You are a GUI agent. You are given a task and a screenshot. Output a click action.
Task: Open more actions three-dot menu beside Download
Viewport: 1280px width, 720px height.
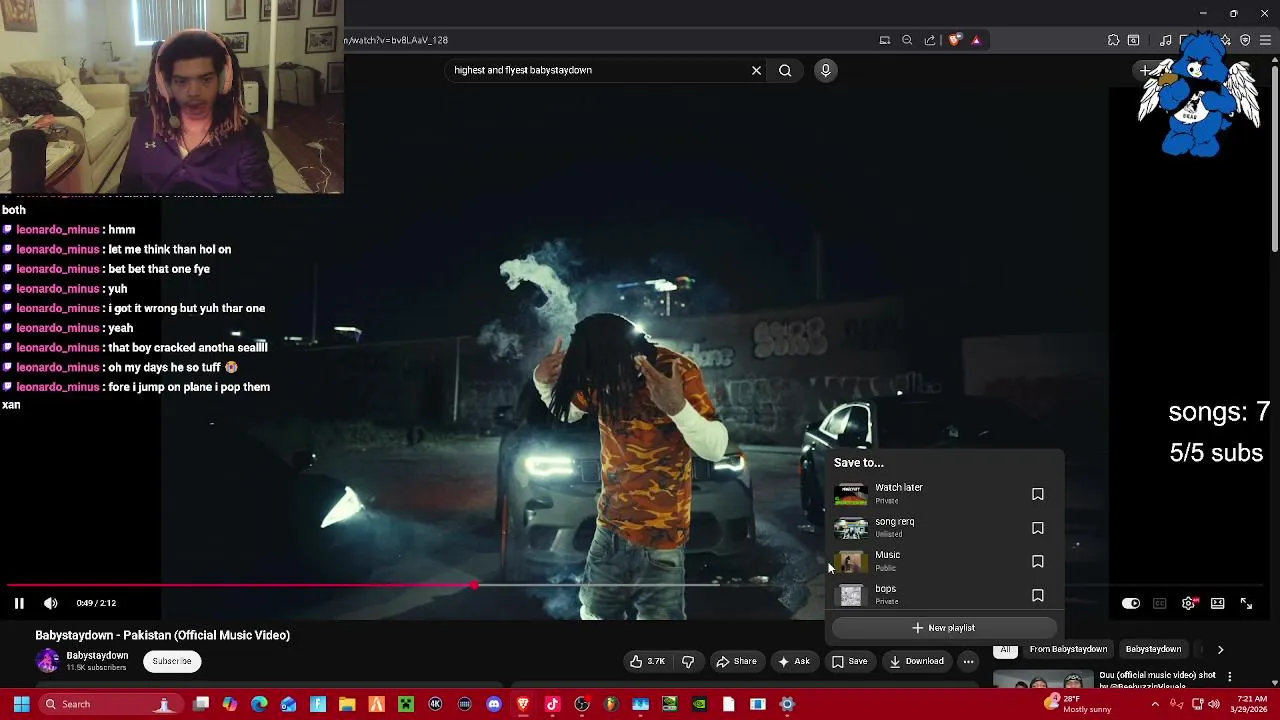pyautogui.click(x=968, y=661)
